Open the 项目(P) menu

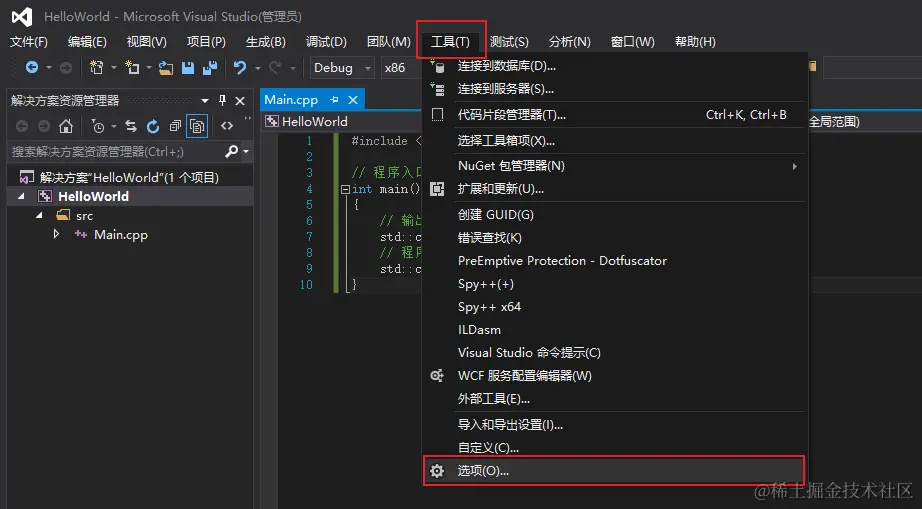[x=206, y=42]
